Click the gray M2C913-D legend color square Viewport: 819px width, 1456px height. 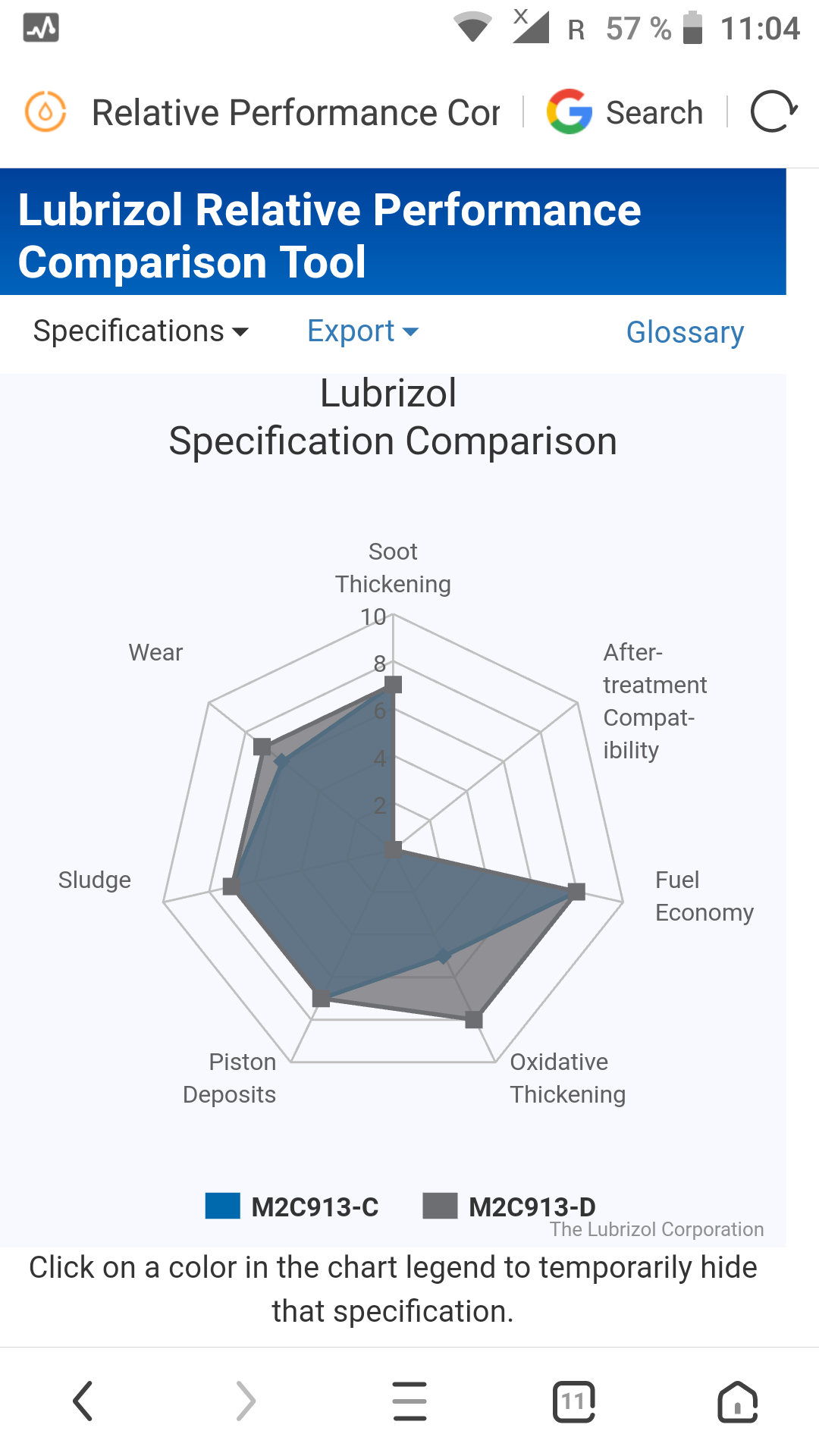[x=440, y=1206]
